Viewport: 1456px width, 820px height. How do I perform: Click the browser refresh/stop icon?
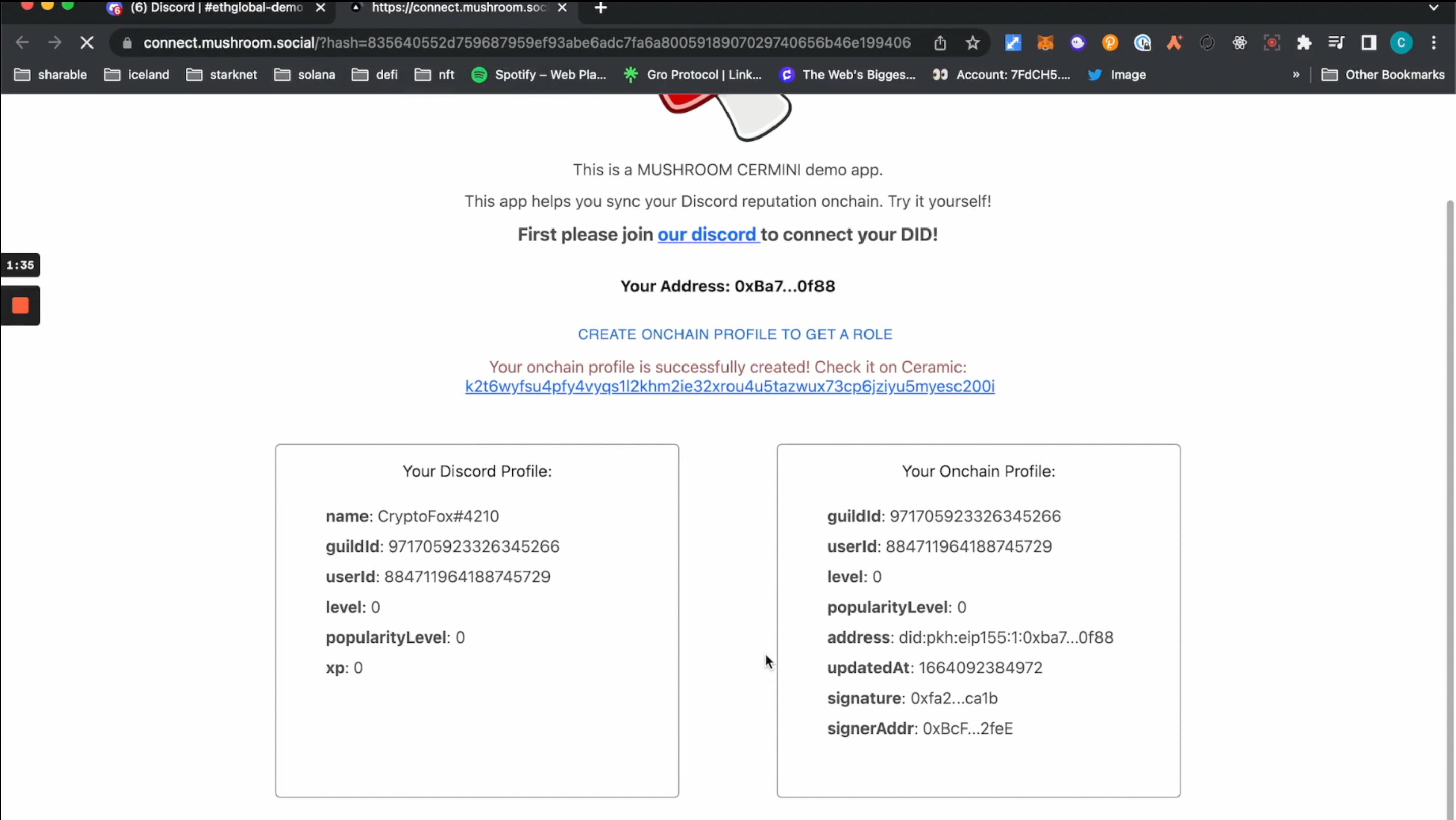click(x=87, y=41)
